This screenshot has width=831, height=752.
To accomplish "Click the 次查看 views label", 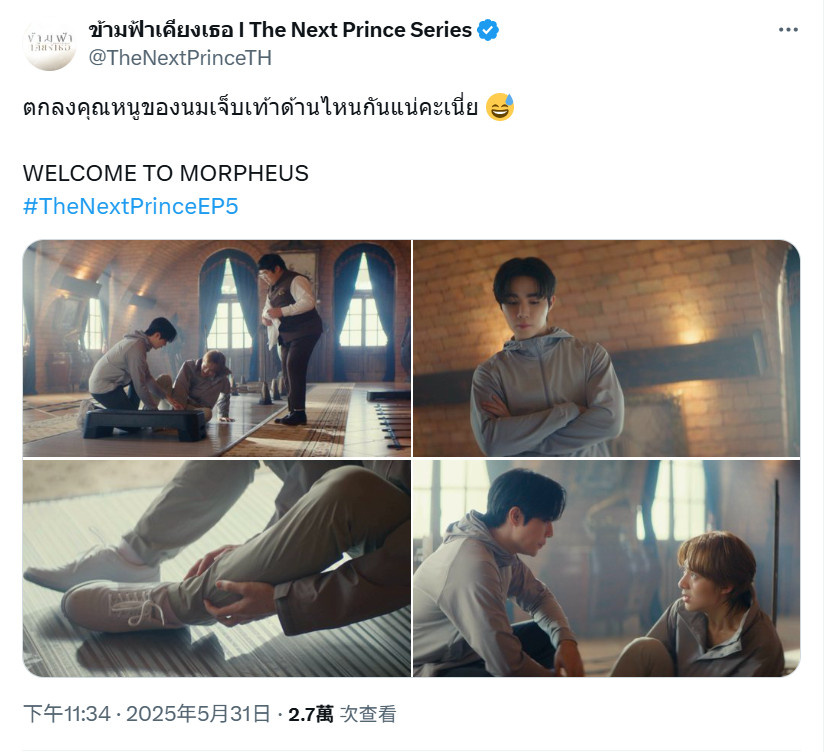I will (367, 714).
